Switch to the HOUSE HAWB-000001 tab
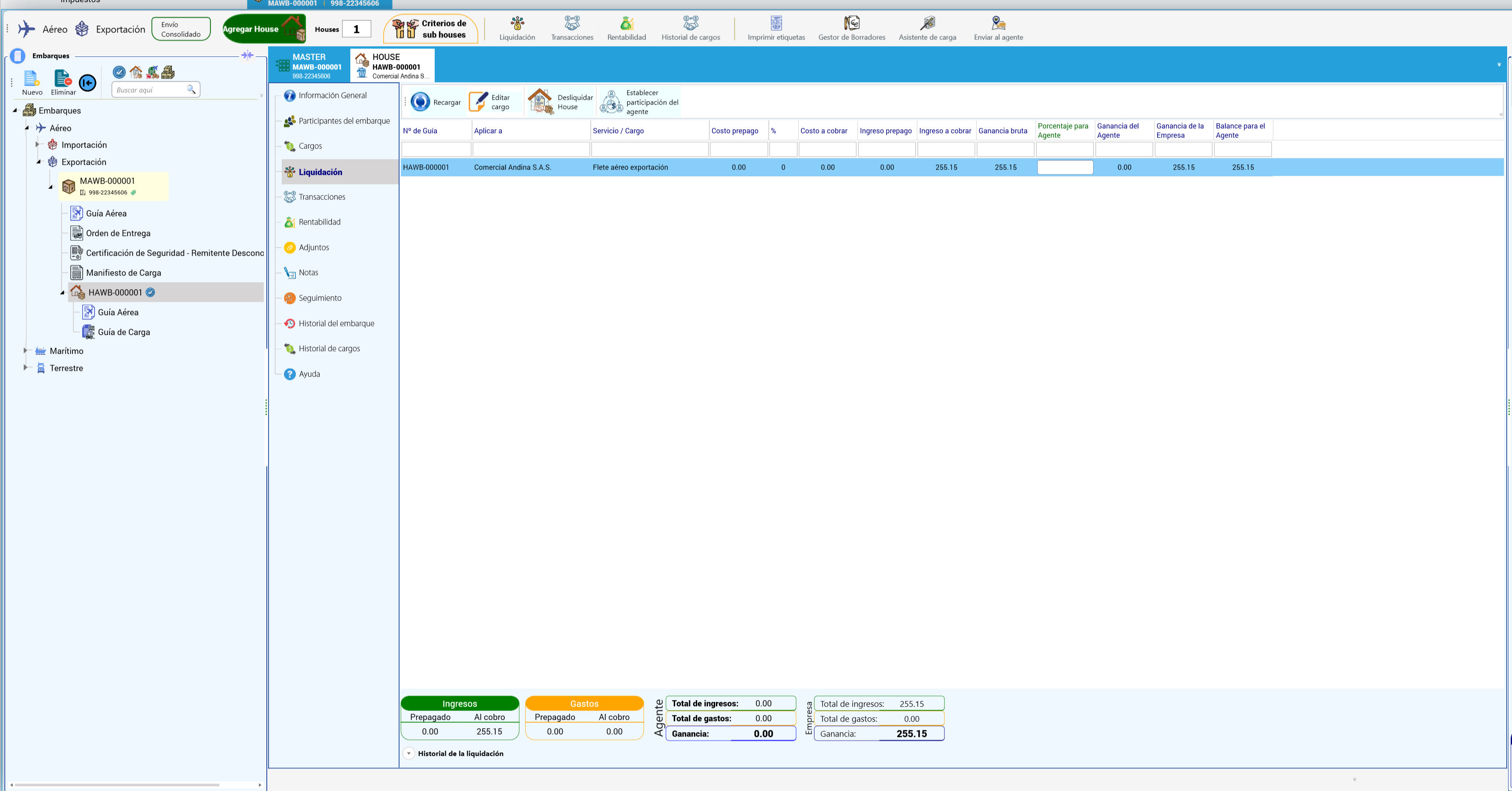1512x791 pixels. pos(393,66)
